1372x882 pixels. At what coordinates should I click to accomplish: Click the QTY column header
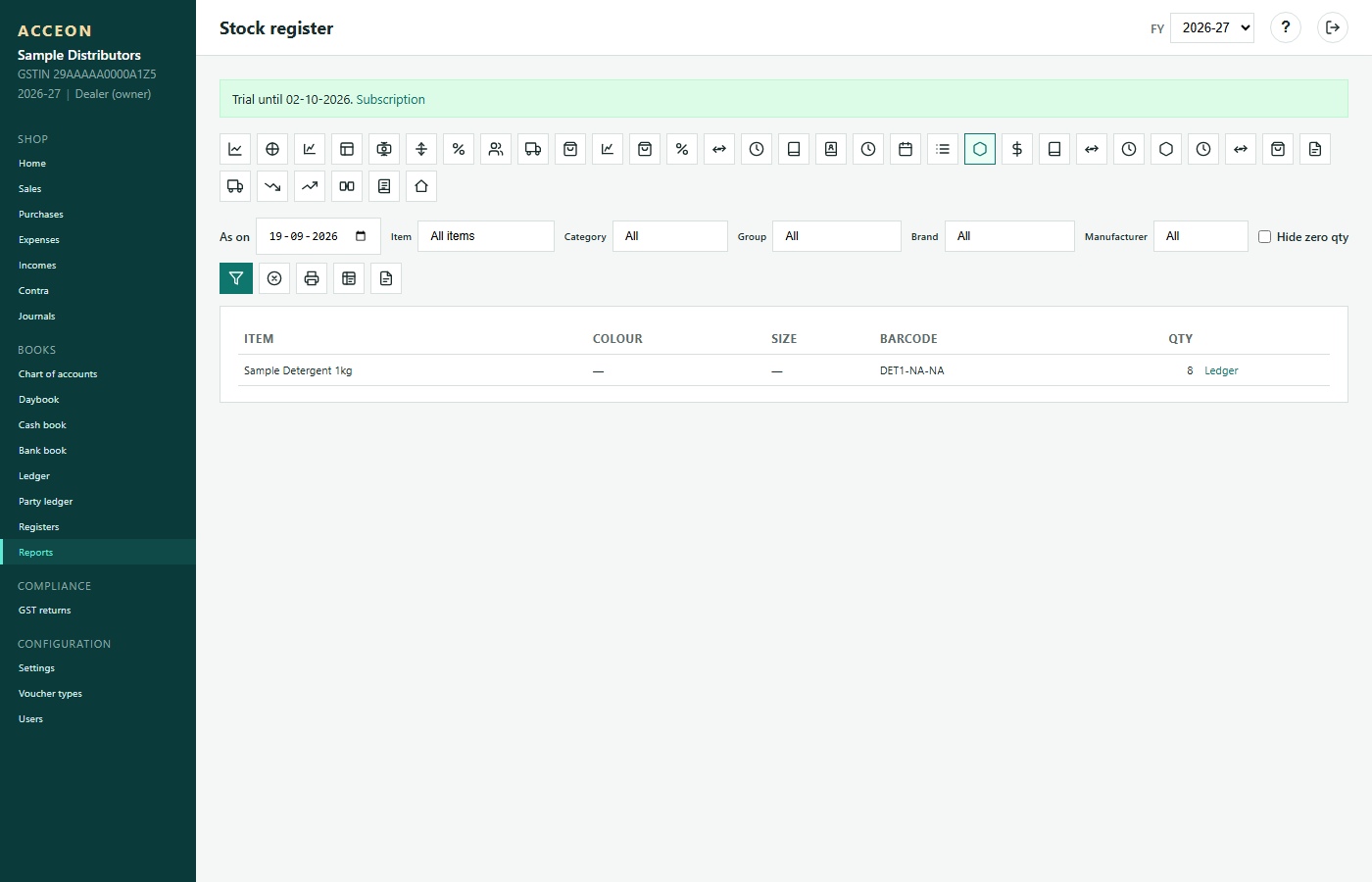click(1180, 339)
